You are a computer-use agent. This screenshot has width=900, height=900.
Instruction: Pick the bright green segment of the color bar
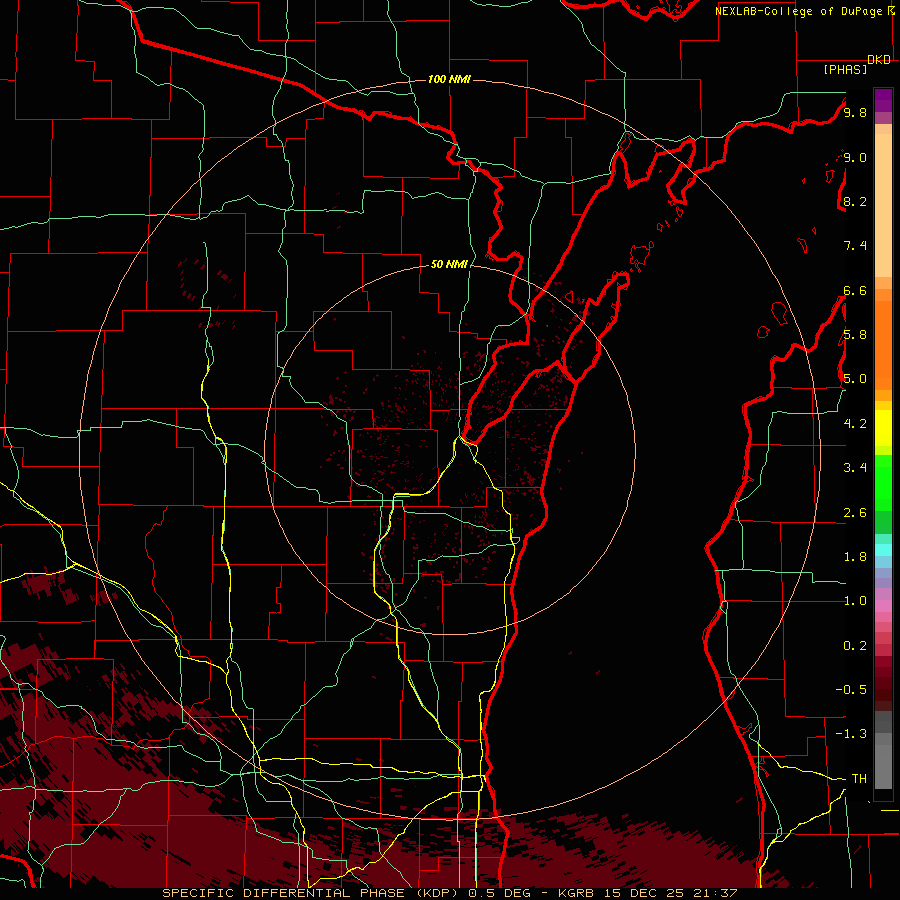[883, 483]
